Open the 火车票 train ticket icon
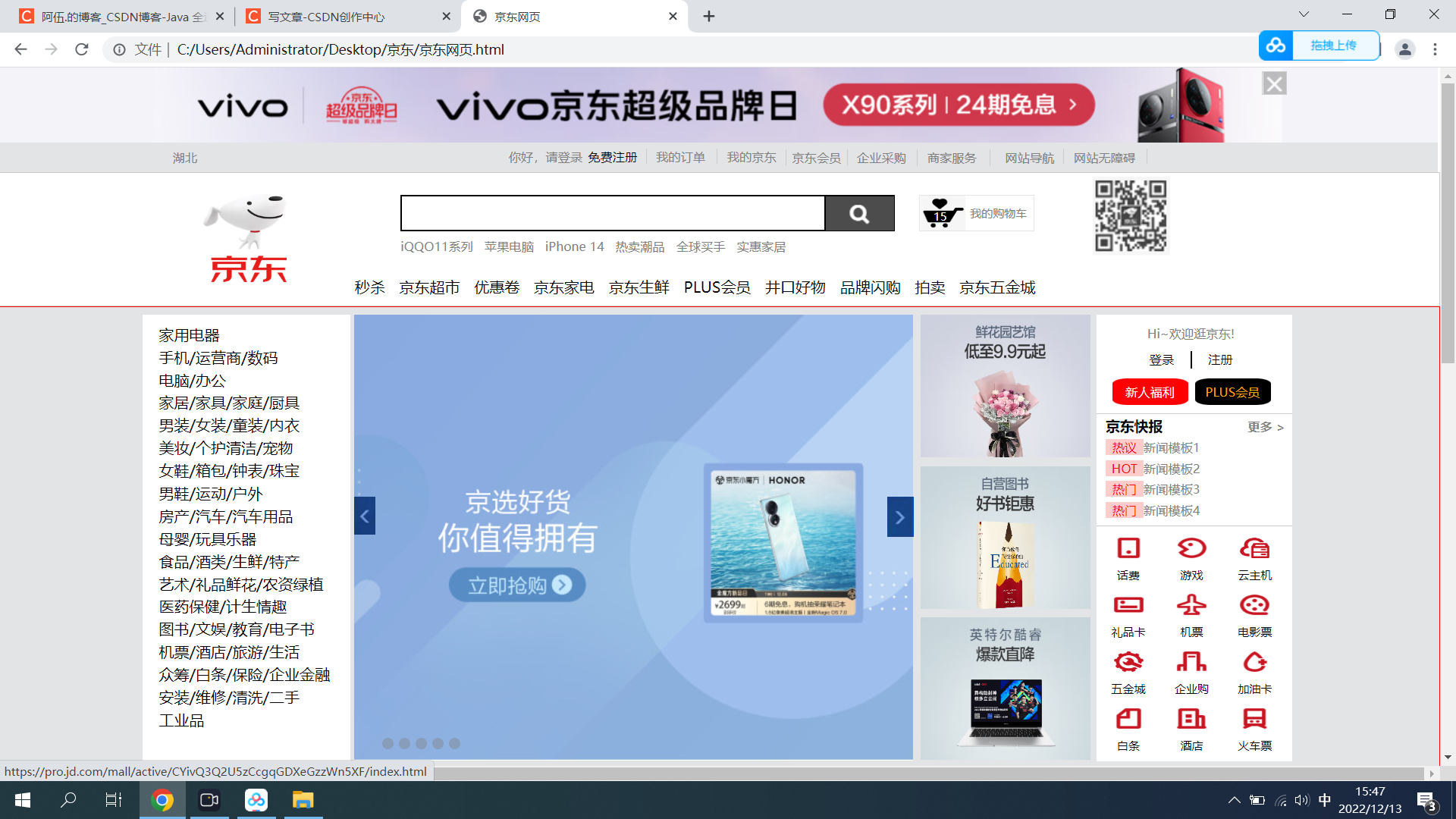The width and height of the screenshot is (1456, 819). [1254, 720]
